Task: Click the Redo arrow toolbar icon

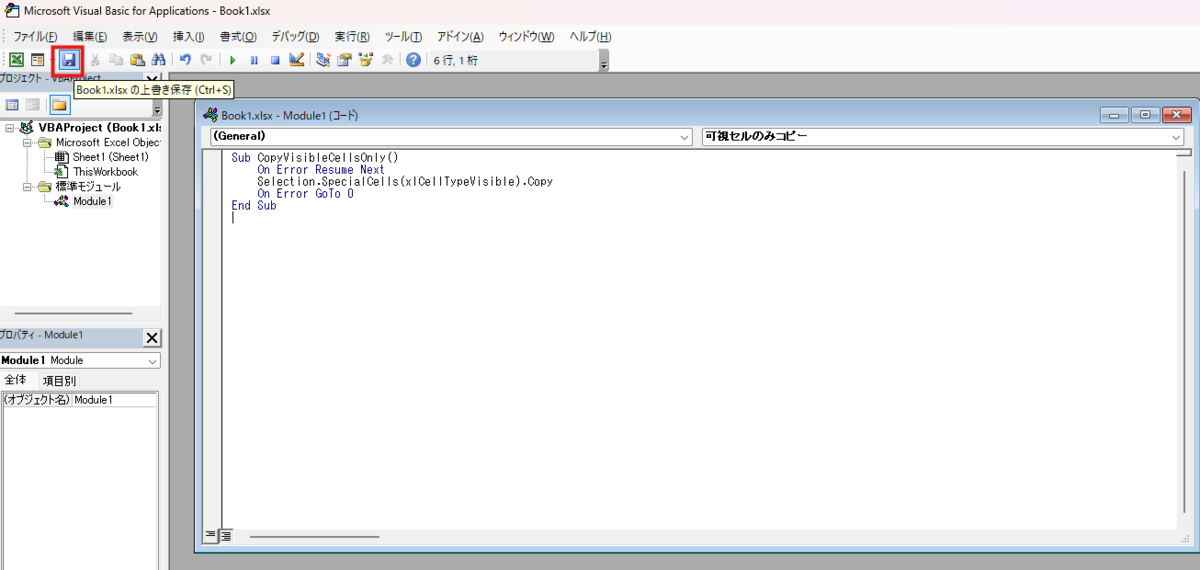Action: [x=206, y=60]
